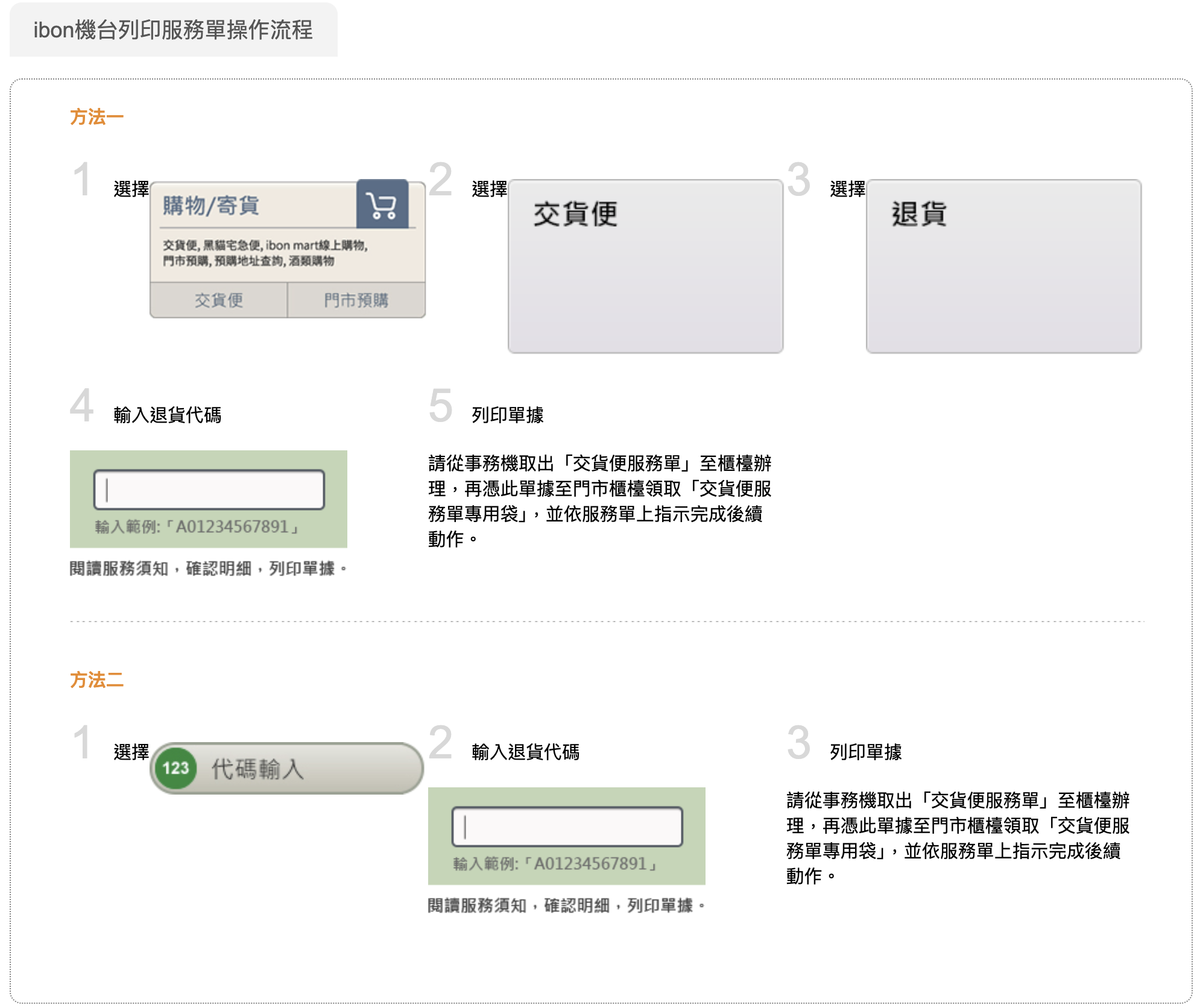Click the 輸入範例 A01234567891 hint in 方法一
The width and height of the screenshot is (1200, 1008).
click(197, 527)
